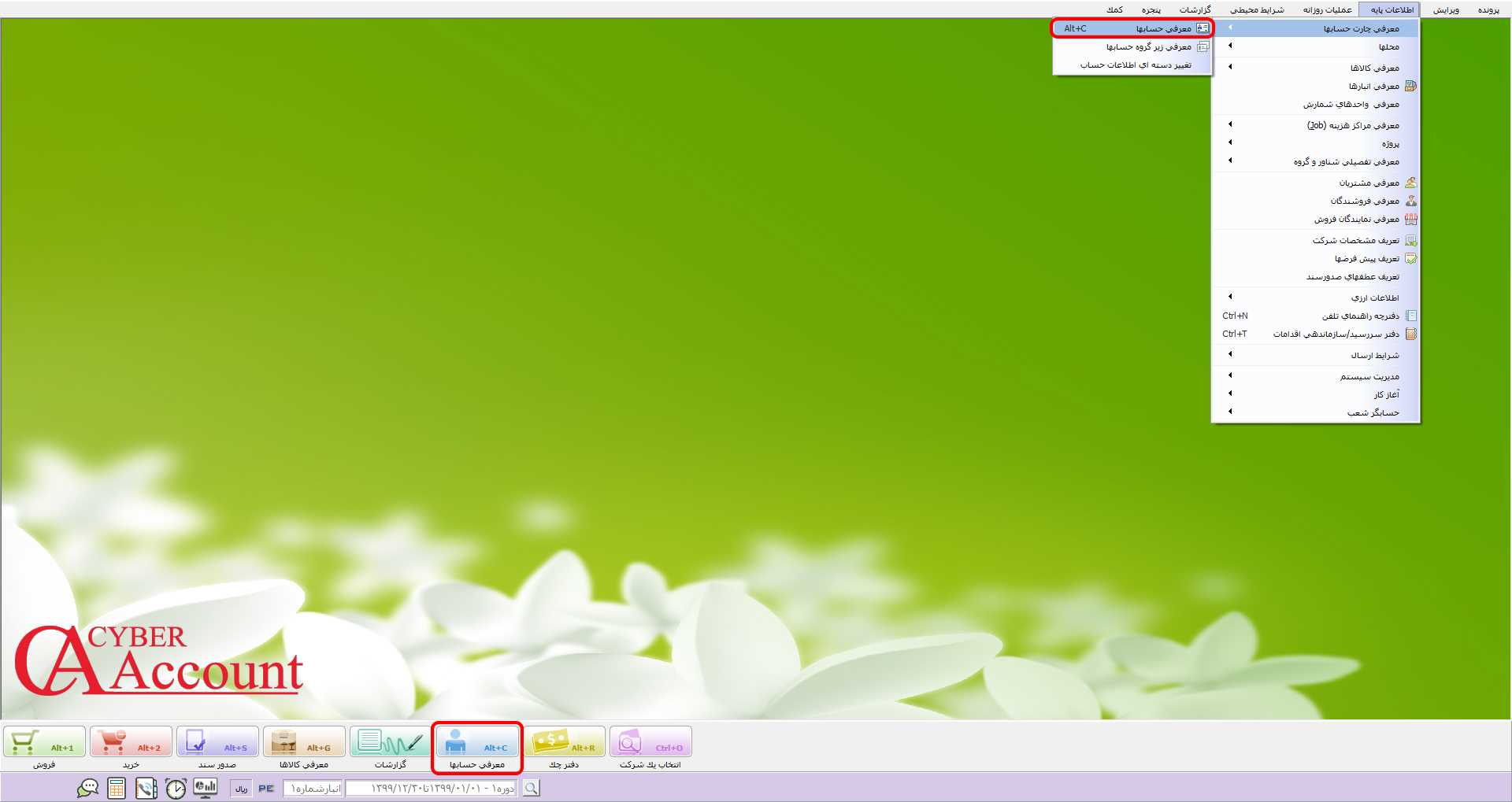
Task: Select معرفي زير گروه حسابها from submenu
Action: click(x=1148, y=46)
